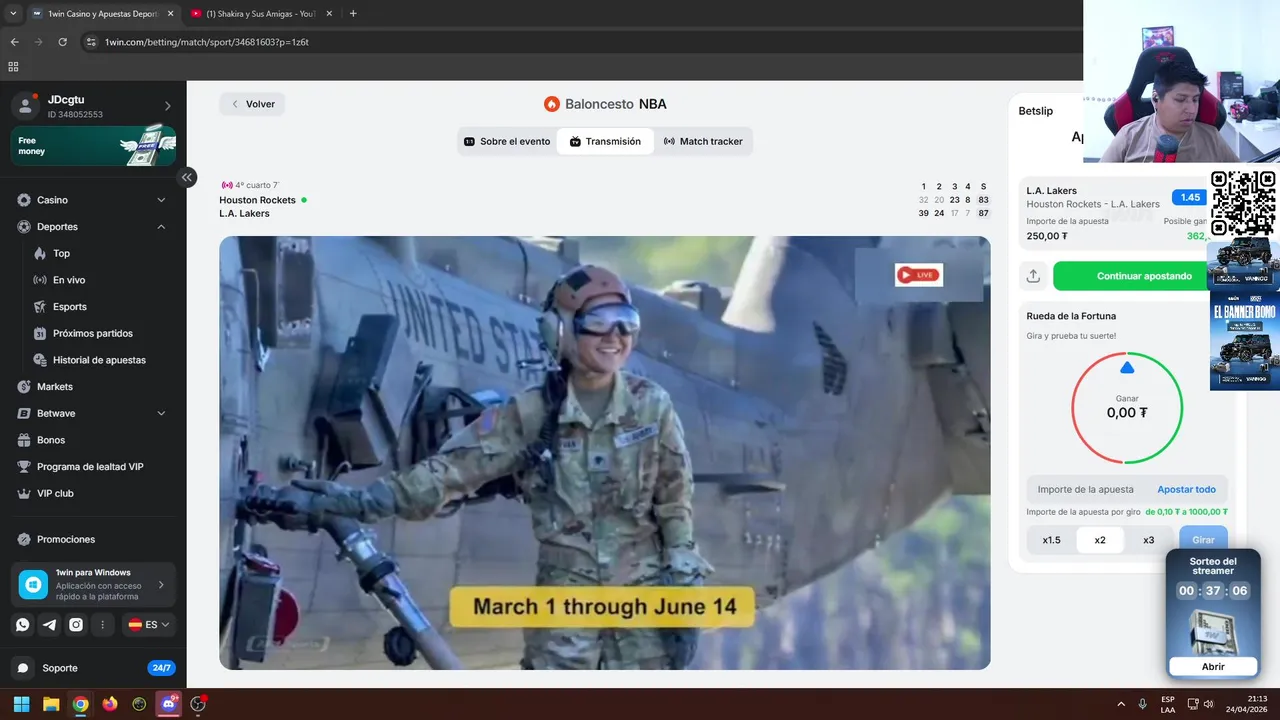Open the 1win para Windows app card
Screen dimensions: 1280x720
coord(93,584)
